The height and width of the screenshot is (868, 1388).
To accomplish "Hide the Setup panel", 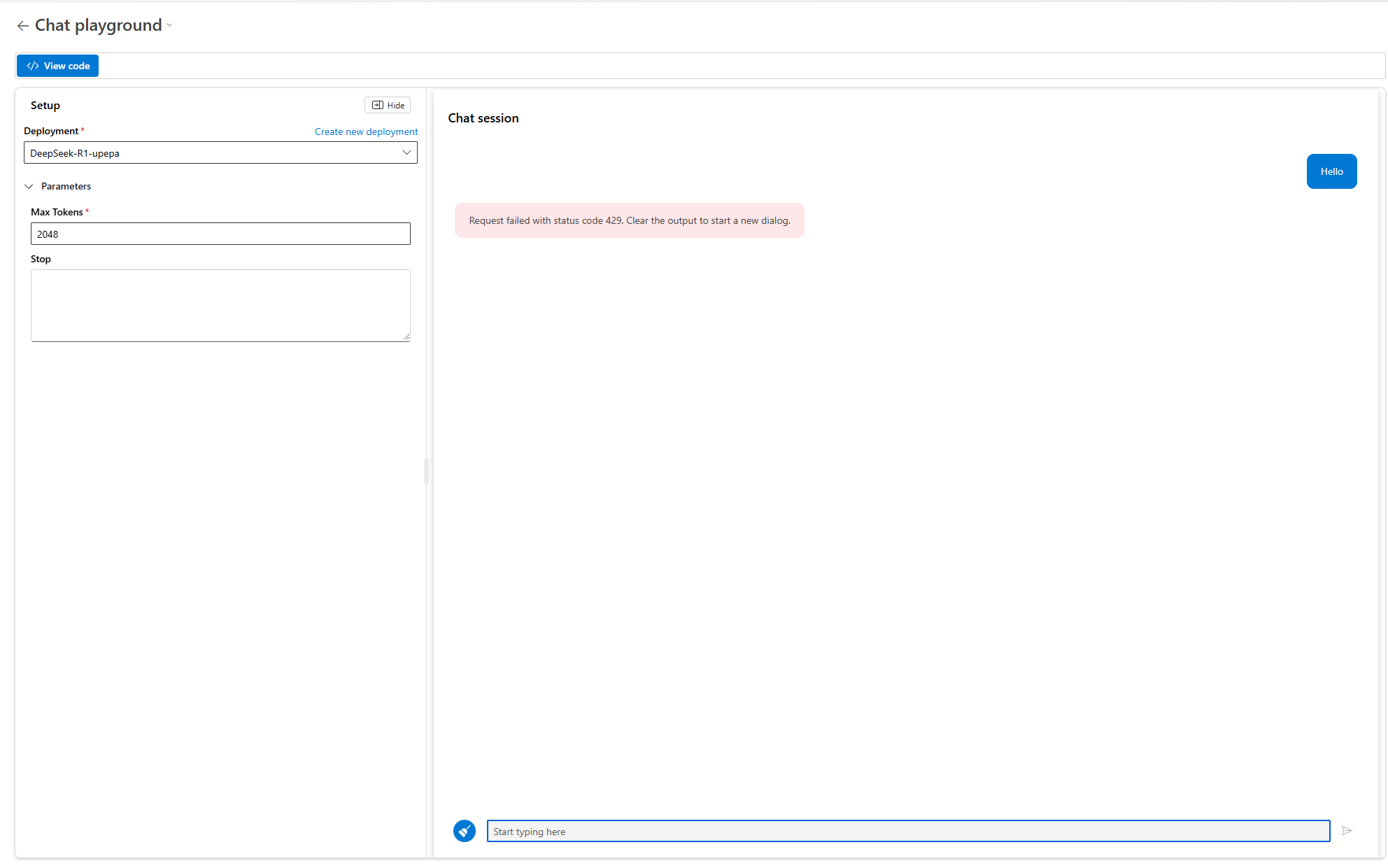I will pyautogui.click(x=388, y=105).
